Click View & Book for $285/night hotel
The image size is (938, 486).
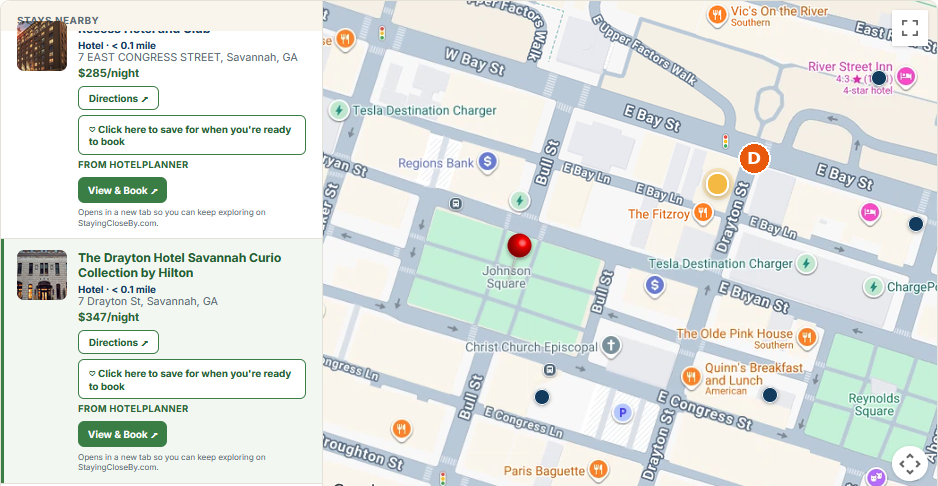[122, 190]
